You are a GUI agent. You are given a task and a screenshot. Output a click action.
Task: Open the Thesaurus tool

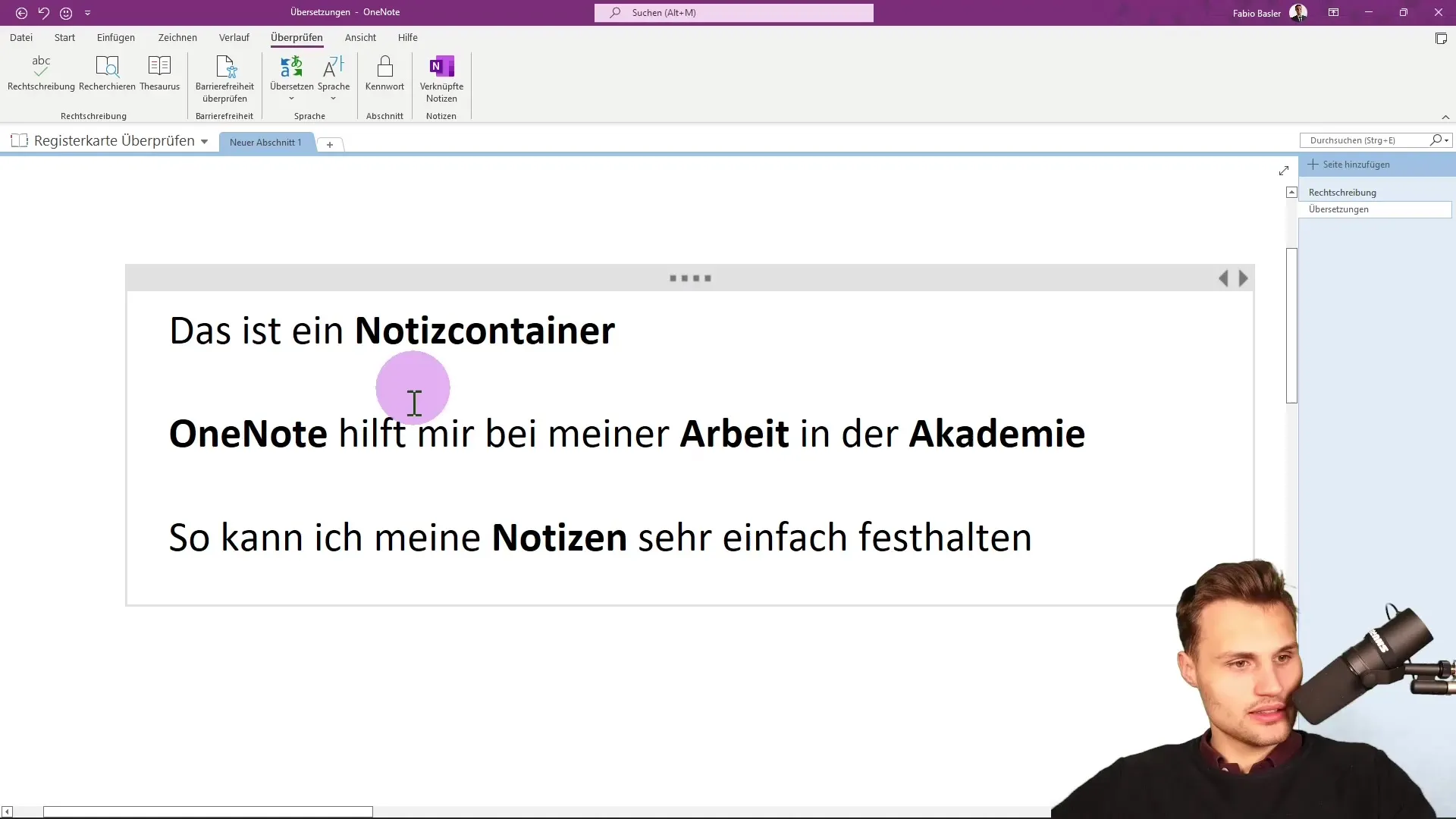(159, 74)
